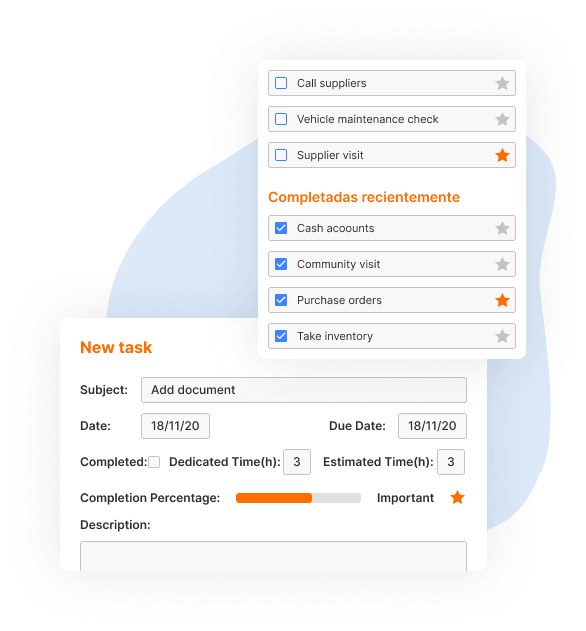Open the Due Date field
This screenshot has height=631, width=586.
[432, 426]
